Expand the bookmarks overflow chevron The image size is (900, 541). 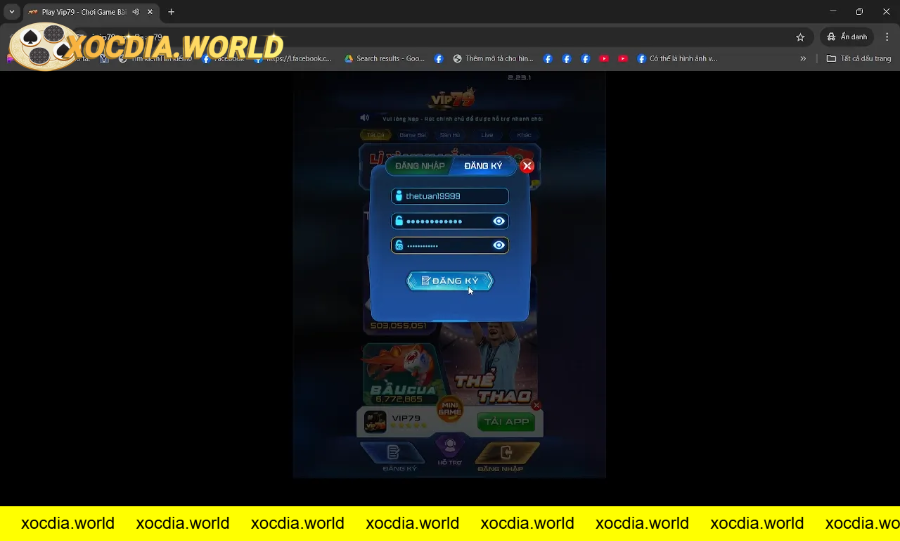(803, 59)
